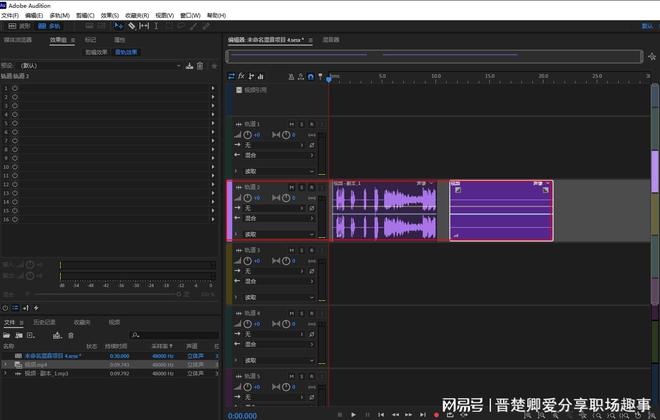
Task: Click the 多轨 multitrack view button
Action: coord(49,26)
